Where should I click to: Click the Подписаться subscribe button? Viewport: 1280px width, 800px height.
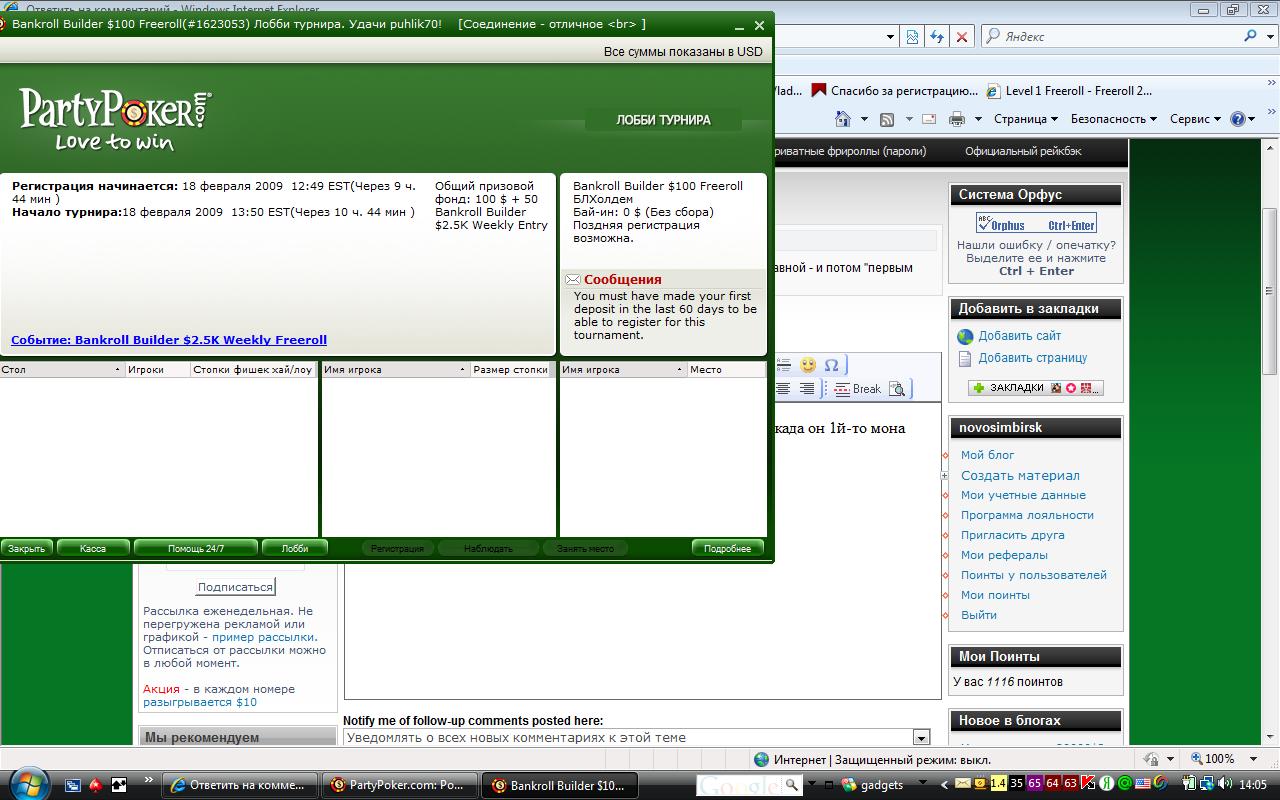tap(235, 587)
